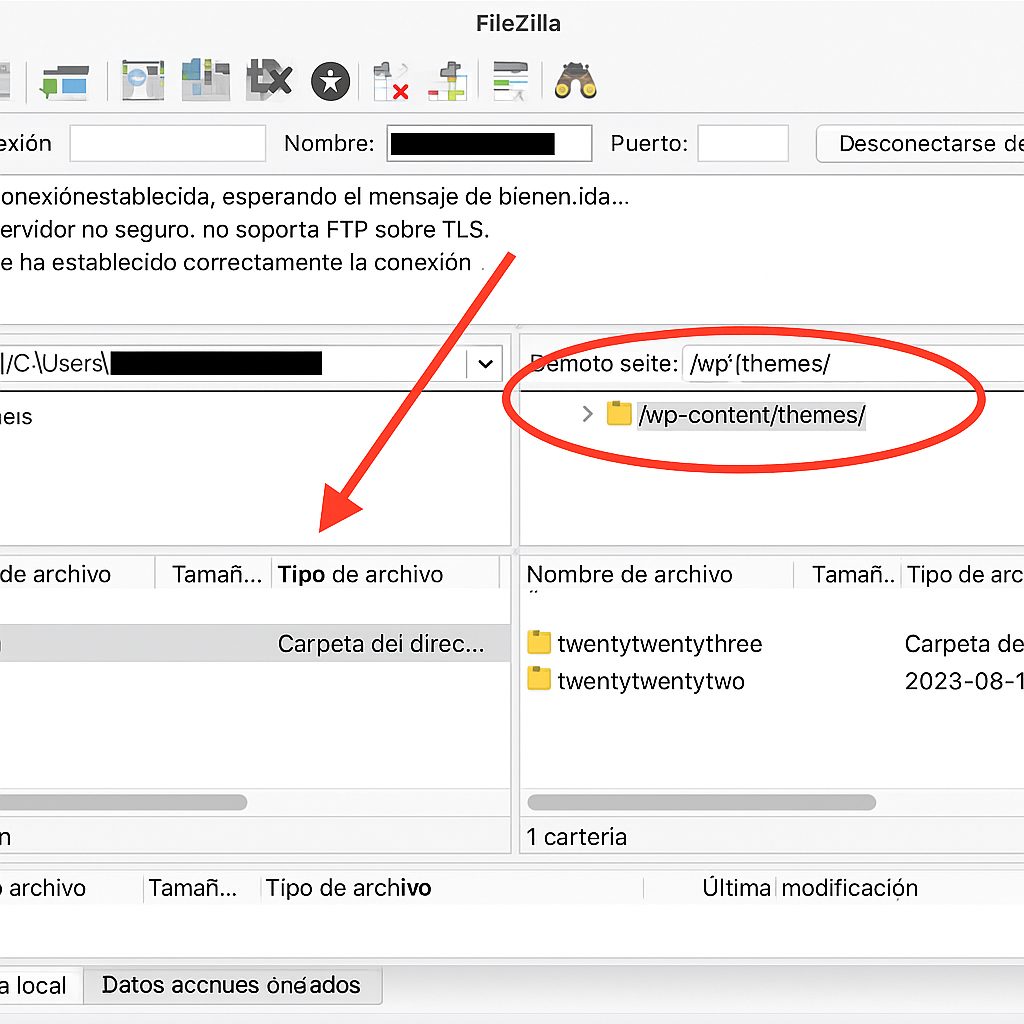Toggle display of the local directory tree
Image resolution: width=1024 pixels, height=1024 pixels.
[x=142, y=80]
